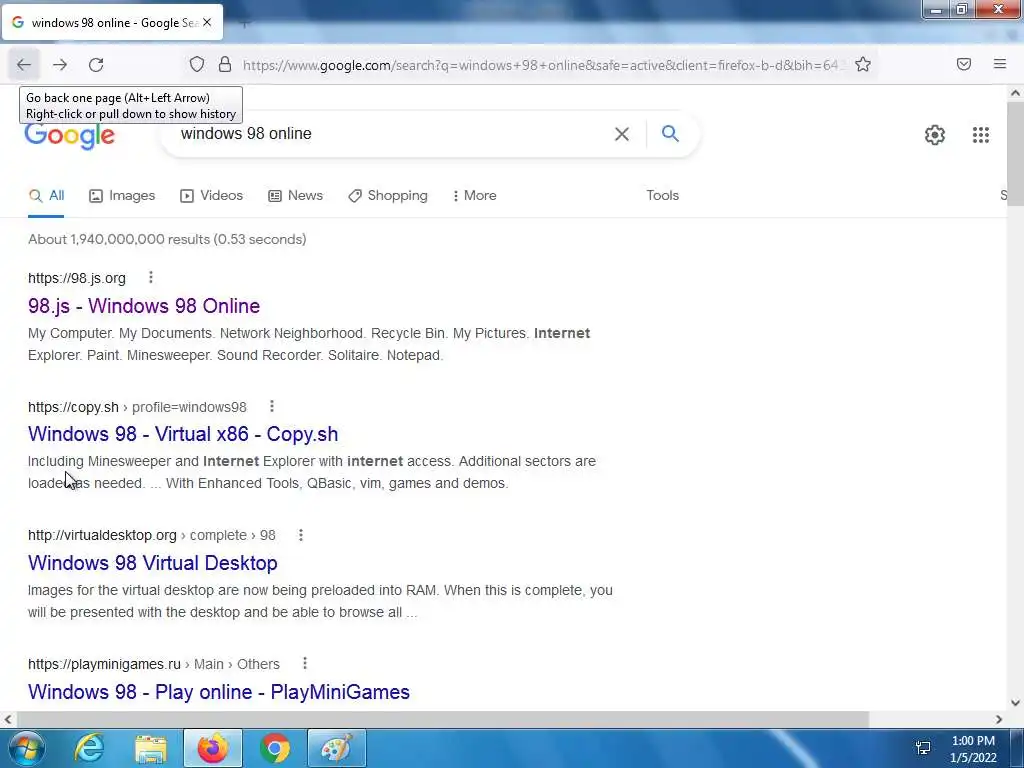This screenshot has height=768, width=1024.
Task: Click the vertical scrollbar thumb
Action: 1015,153
